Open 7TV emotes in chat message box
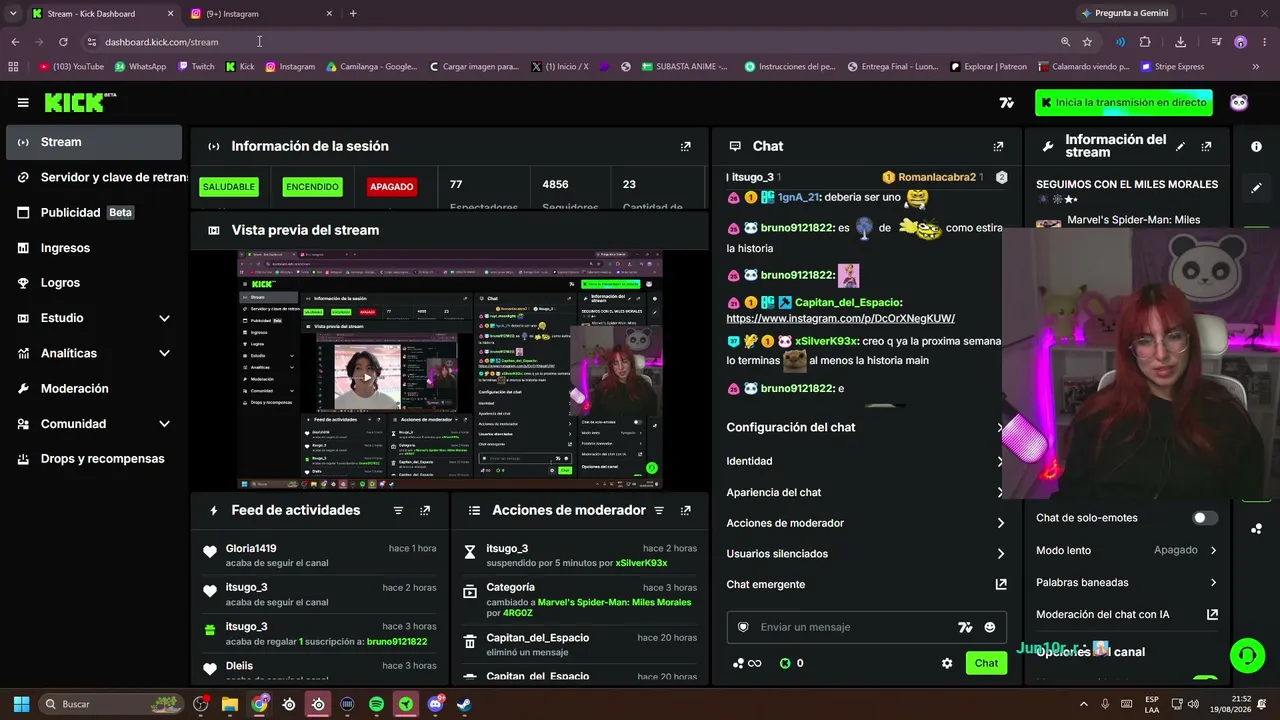The height and width of the screenshot is (720, 1280). pyautogui.click(x=965, y=627)
